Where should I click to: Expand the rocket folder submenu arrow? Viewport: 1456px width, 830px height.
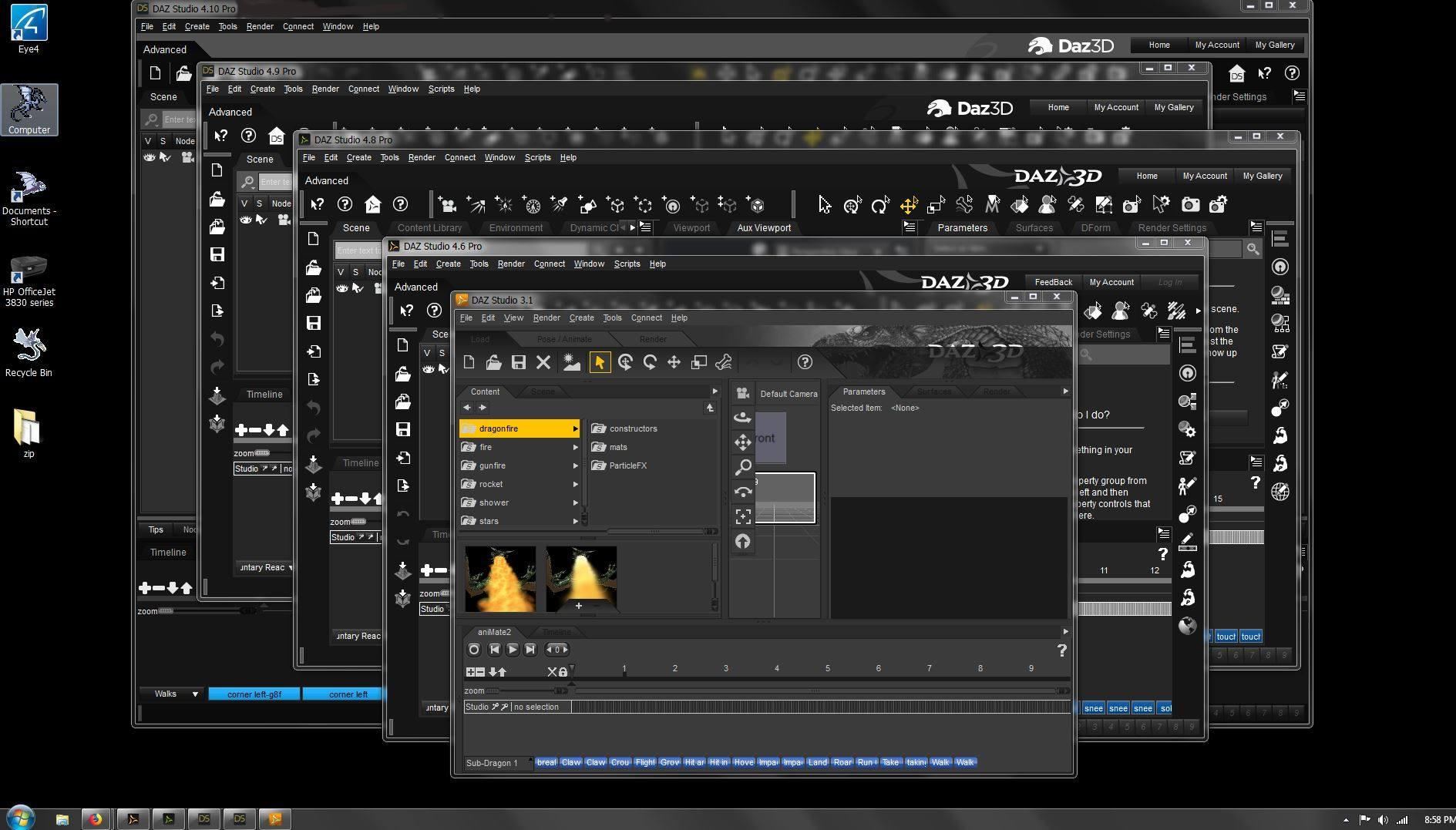575,484
